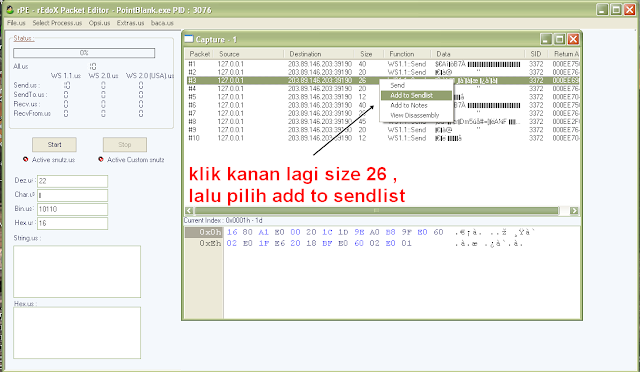Toggle Active snutz.us radio button
The image size is (640, 372).
click(26, 159)
